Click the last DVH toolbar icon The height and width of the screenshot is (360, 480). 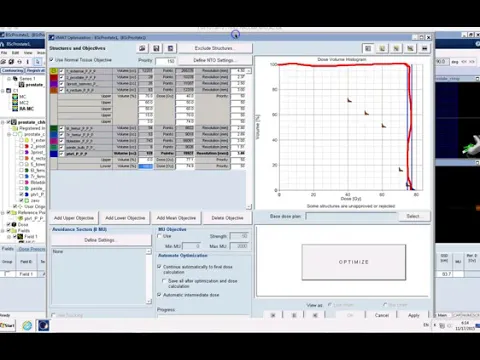coord(424,48)
